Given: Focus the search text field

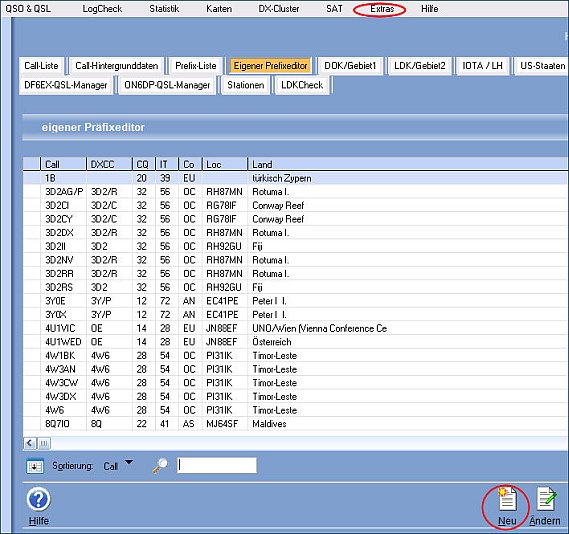Looking at the screenshot, I should (x=217, y=465).
